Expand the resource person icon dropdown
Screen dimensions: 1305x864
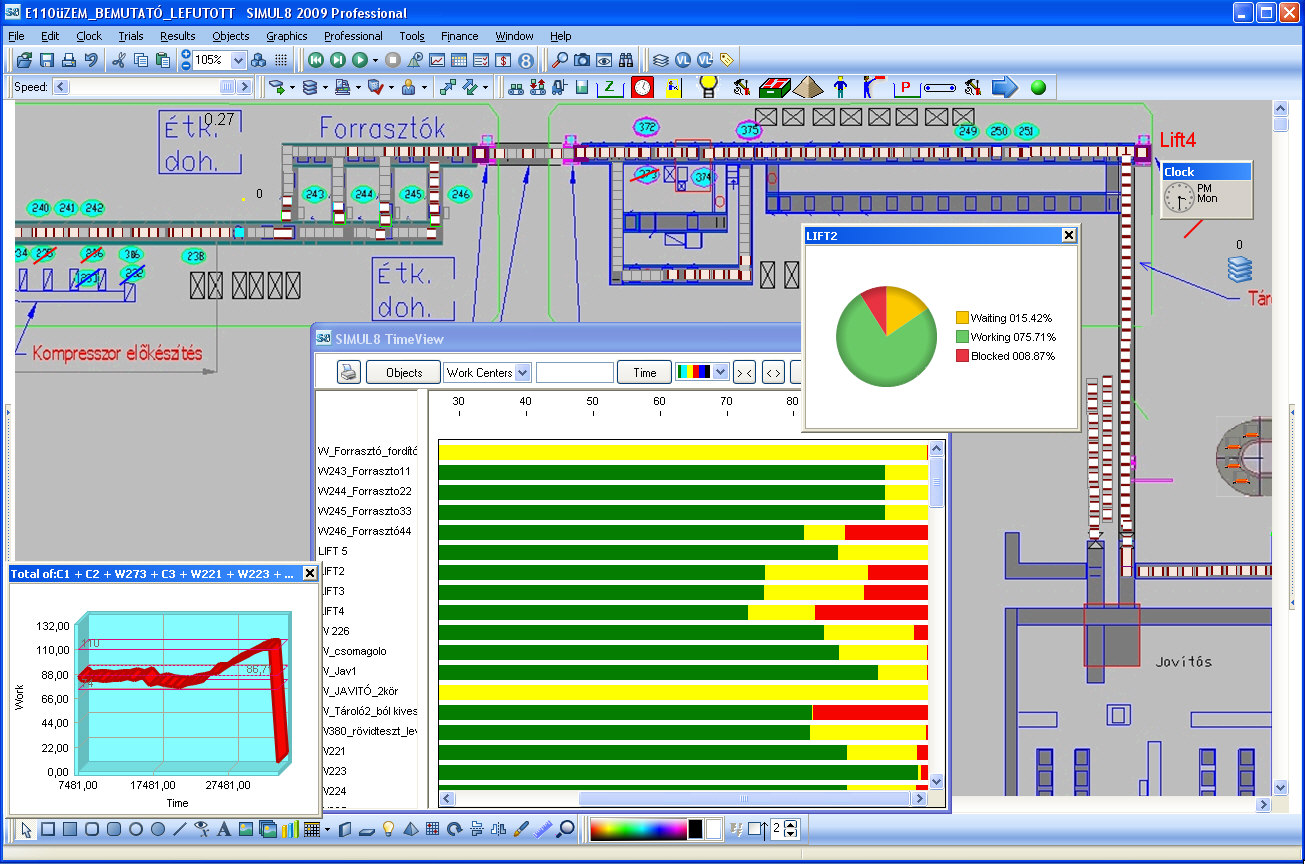tap(424, 87)
